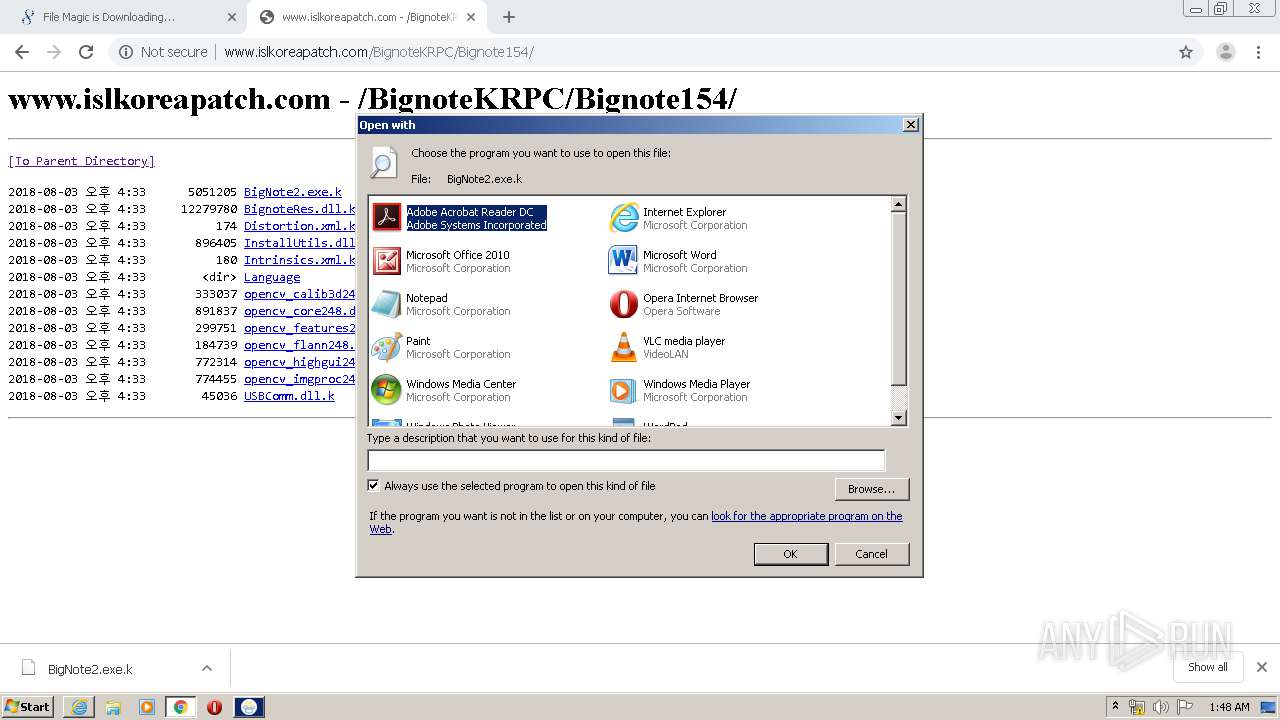Image resolution: width=1280 pixels, height=720 pixels.
Task: Open opencv_imgproc24 file link
Action: 300,379
